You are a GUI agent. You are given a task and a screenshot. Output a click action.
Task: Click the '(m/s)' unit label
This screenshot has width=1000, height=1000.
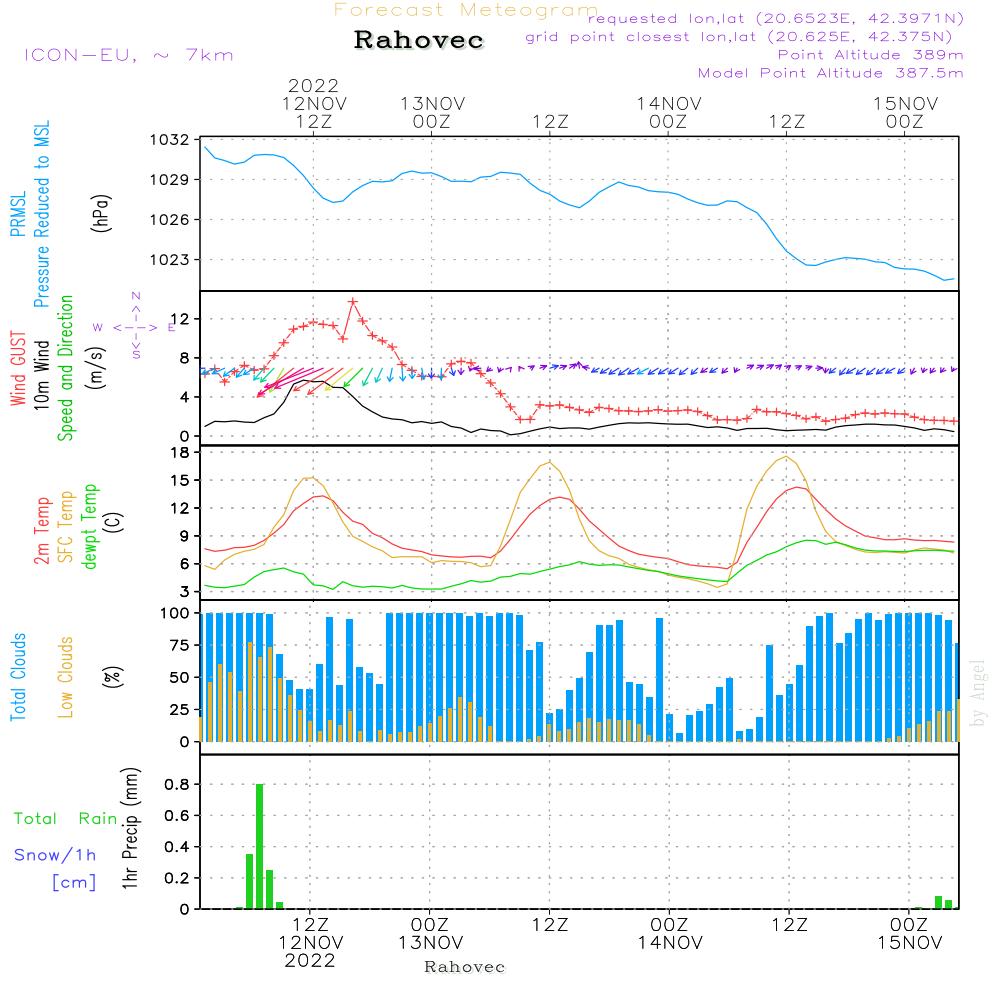97,368
